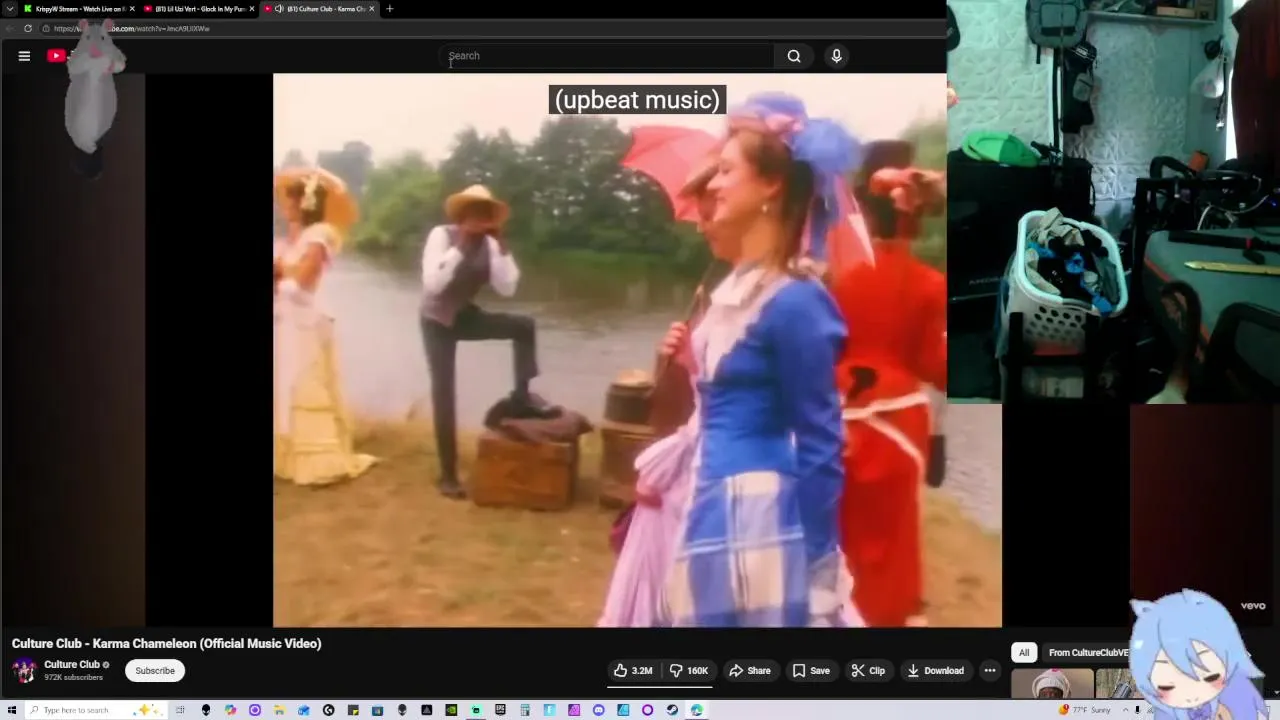This screenshot has width=1280, height=720.
Task: Mute the Culture Club tab speaker icon
Action: (279, 9)
